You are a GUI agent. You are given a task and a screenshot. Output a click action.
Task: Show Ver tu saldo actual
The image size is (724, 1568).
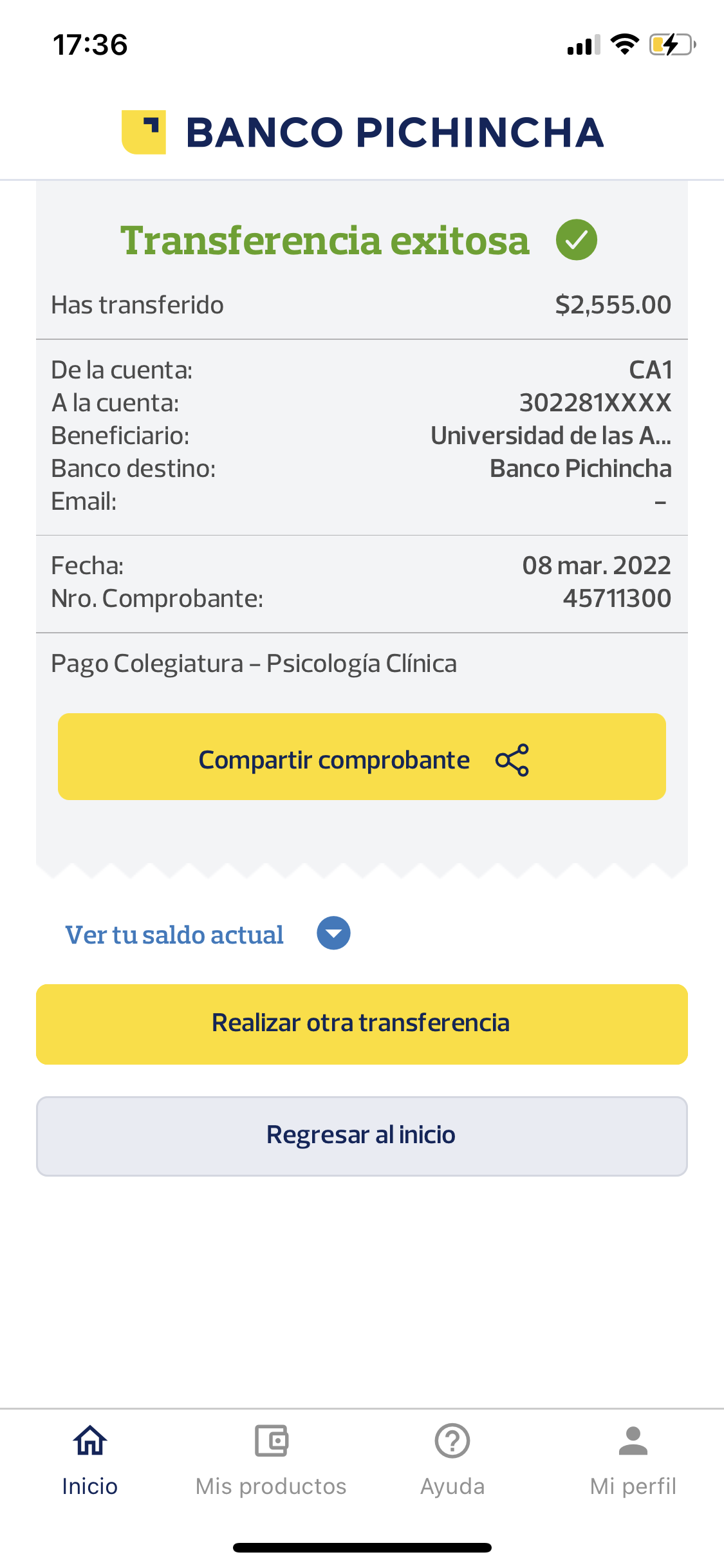pos(174,935)
